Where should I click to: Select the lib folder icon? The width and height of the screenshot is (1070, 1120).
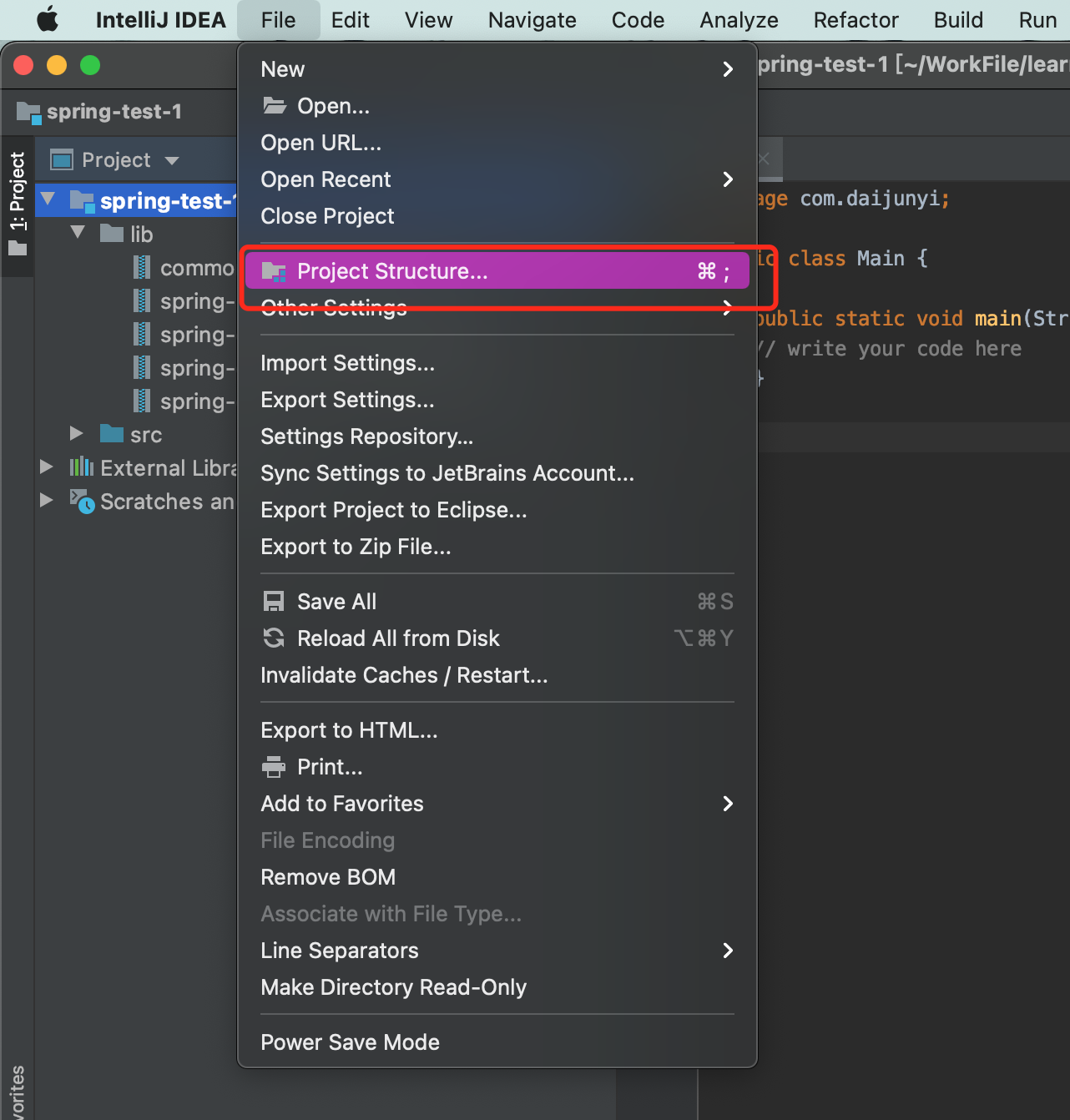(x=112, y=233)
